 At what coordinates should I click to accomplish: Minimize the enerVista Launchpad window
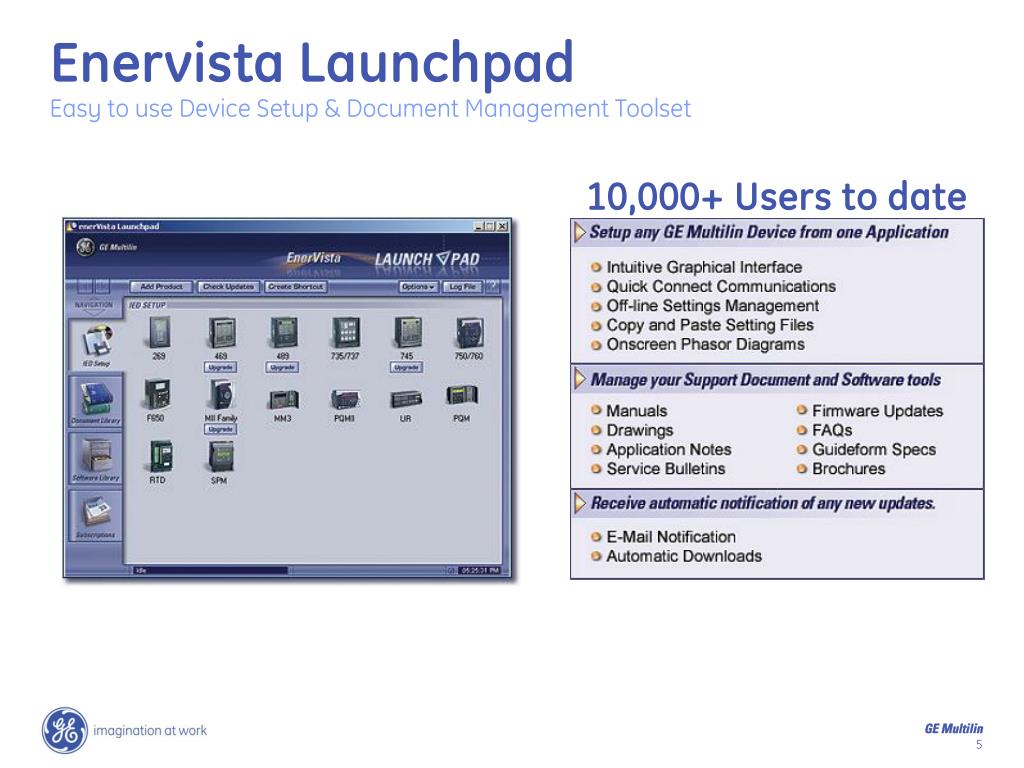click(x=479, y=226)
